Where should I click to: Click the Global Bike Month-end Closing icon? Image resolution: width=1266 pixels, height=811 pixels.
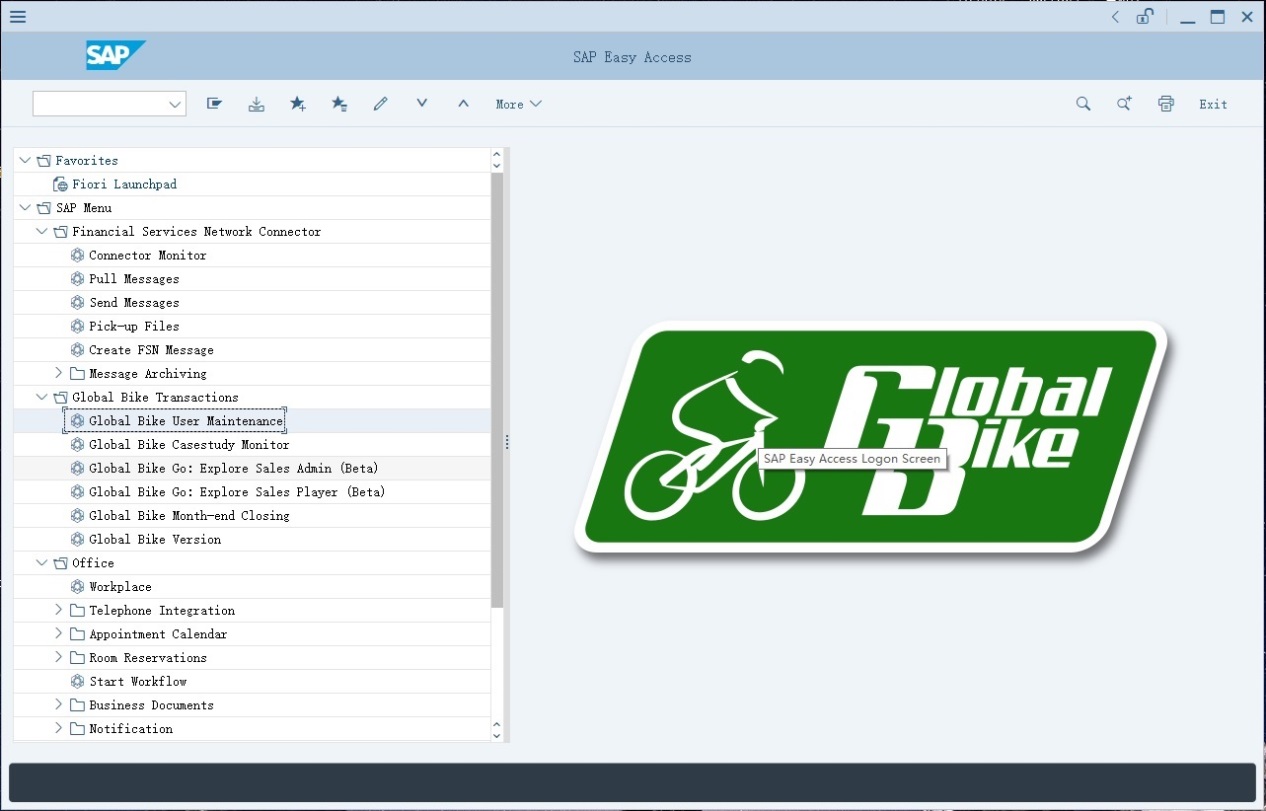[x=78, y=516]
